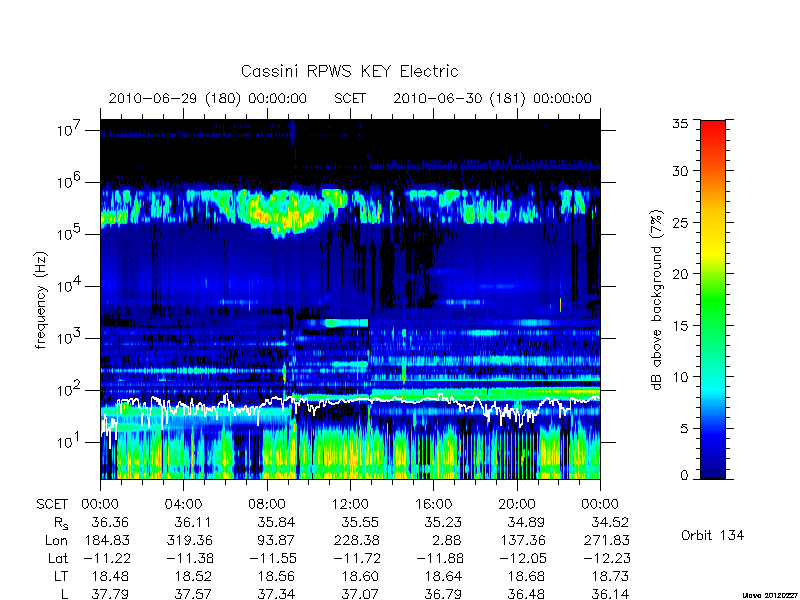Click the LT value '18.68'
800x600 pixels.
pos(526,576)
